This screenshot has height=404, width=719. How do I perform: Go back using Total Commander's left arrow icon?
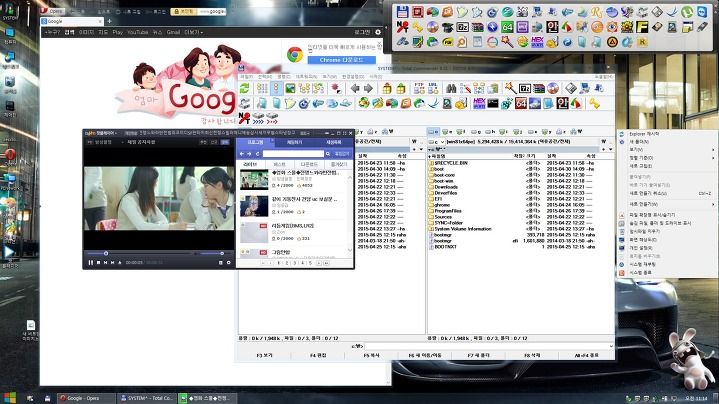tap(355, 88)
